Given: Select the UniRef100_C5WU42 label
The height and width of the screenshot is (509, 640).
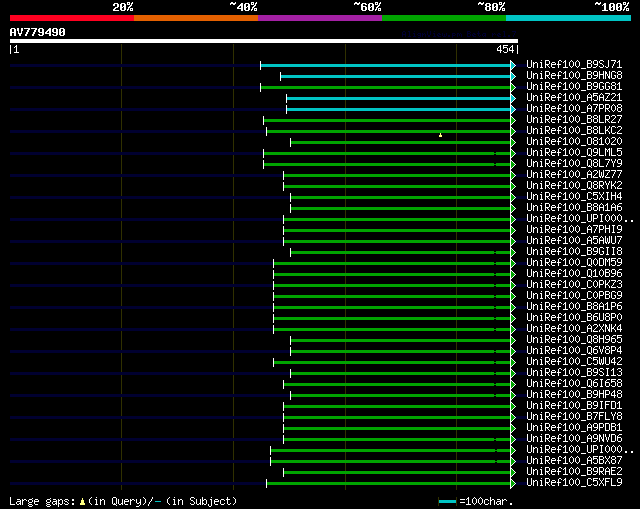Looking at the screenshot, I should pyautogui.click(x=574, y=362).
